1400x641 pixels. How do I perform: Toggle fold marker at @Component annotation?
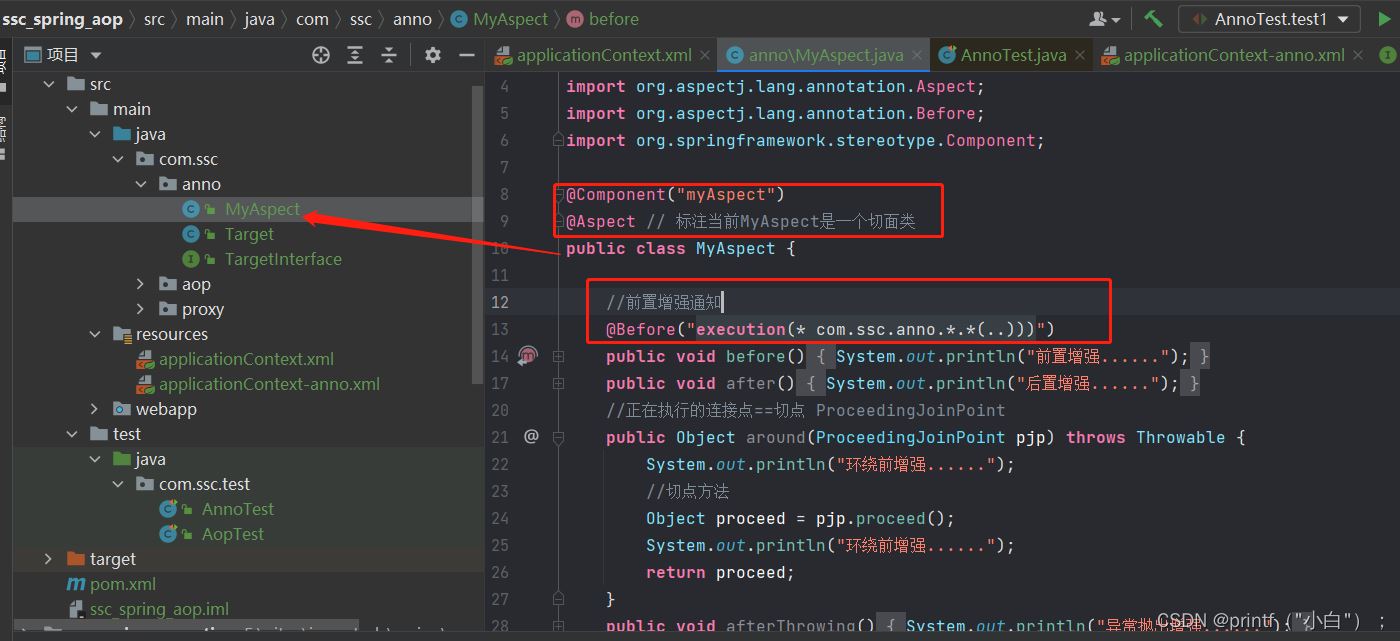(x=560, y=194)
